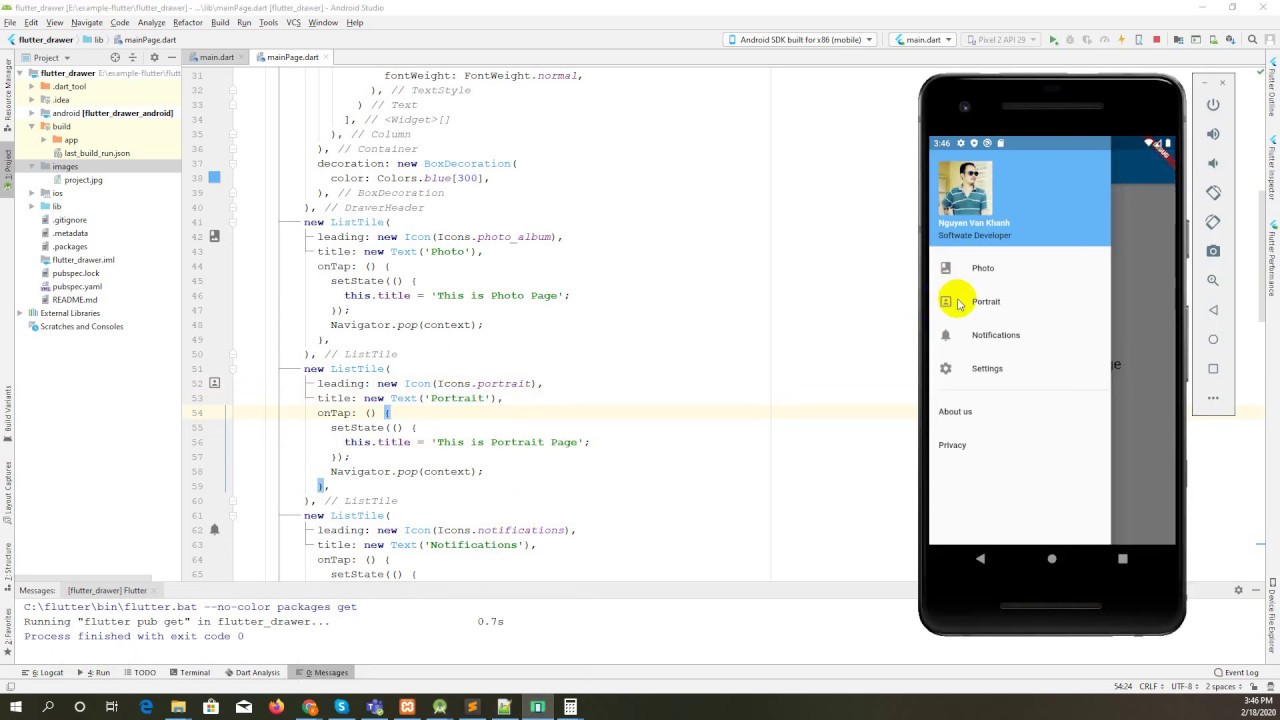This screenshot has height=720, width=1280.
Task: Open the Dart Analysis tool window
Action: tap(251, 673)
